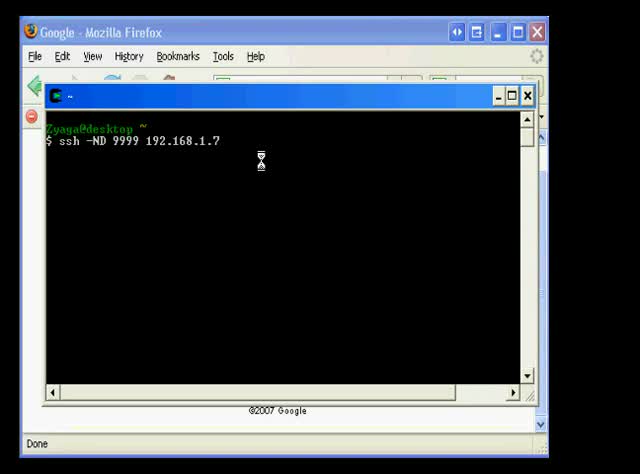Click the 'ssh -ND 9999 192.168.1.7' command text

[x=139, y=141]
